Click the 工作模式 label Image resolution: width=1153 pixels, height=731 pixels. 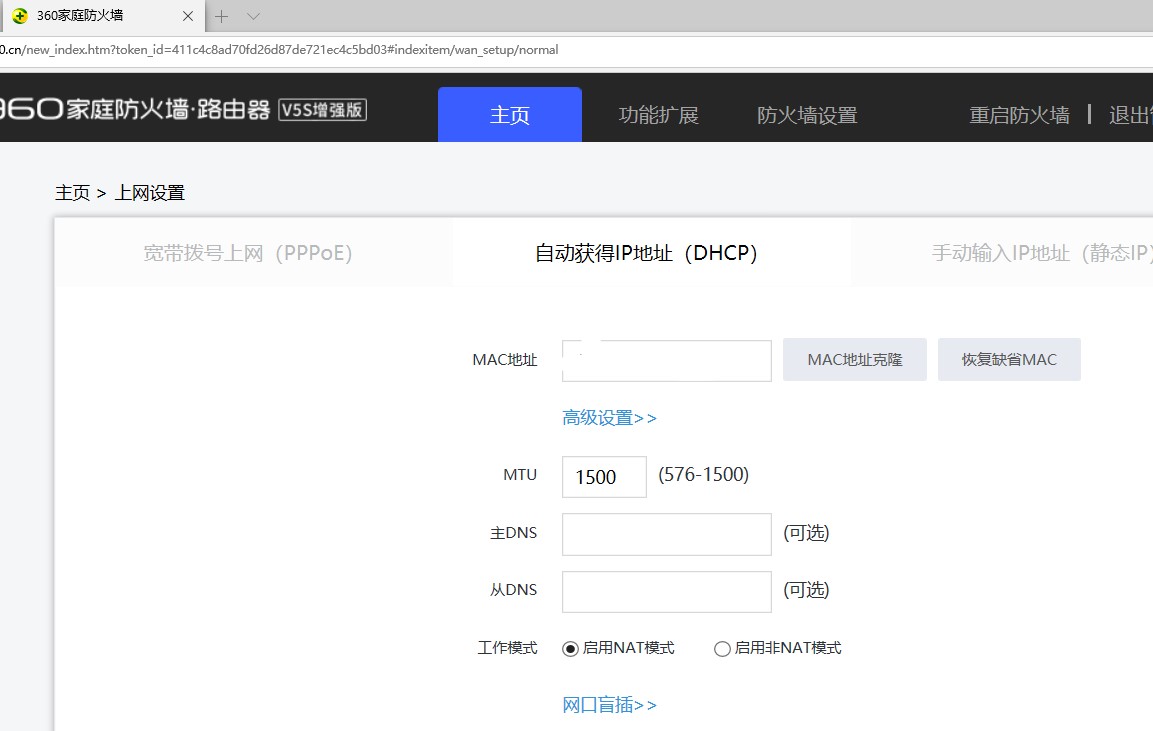tap(507, 648)
